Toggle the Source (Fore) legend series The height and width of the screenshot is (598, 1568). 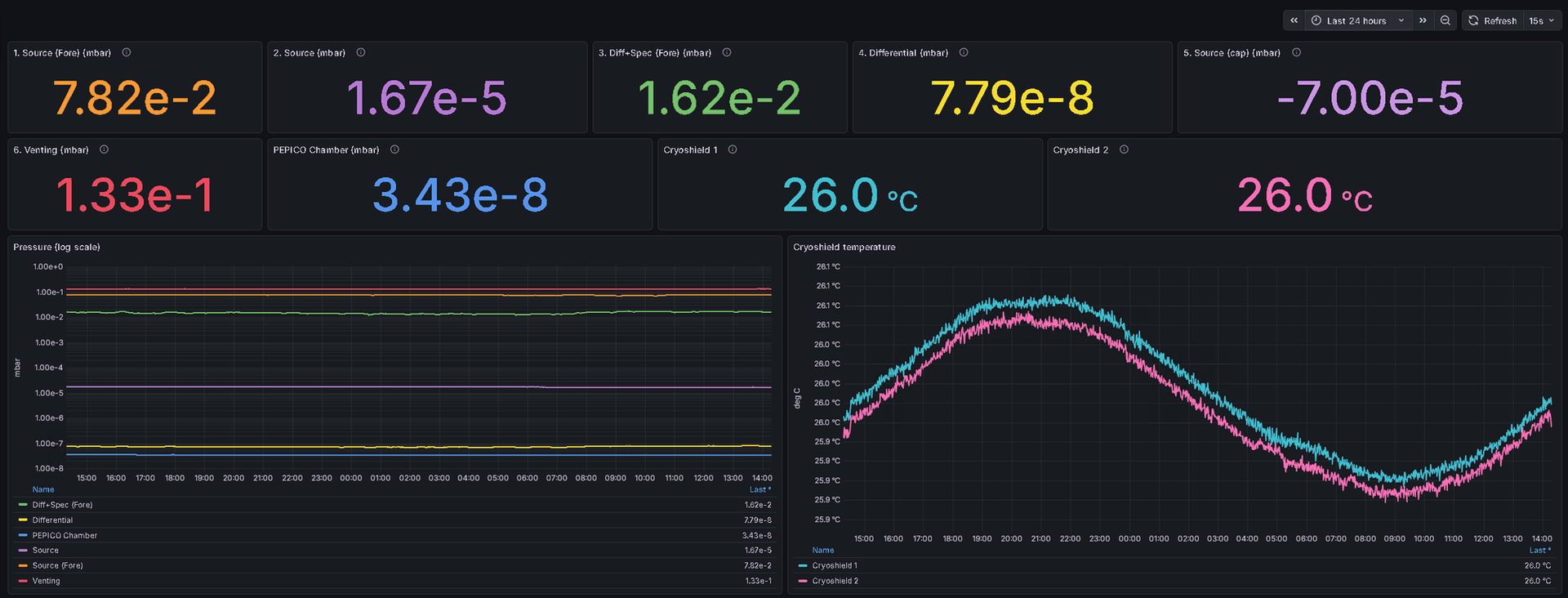point(58,565)
